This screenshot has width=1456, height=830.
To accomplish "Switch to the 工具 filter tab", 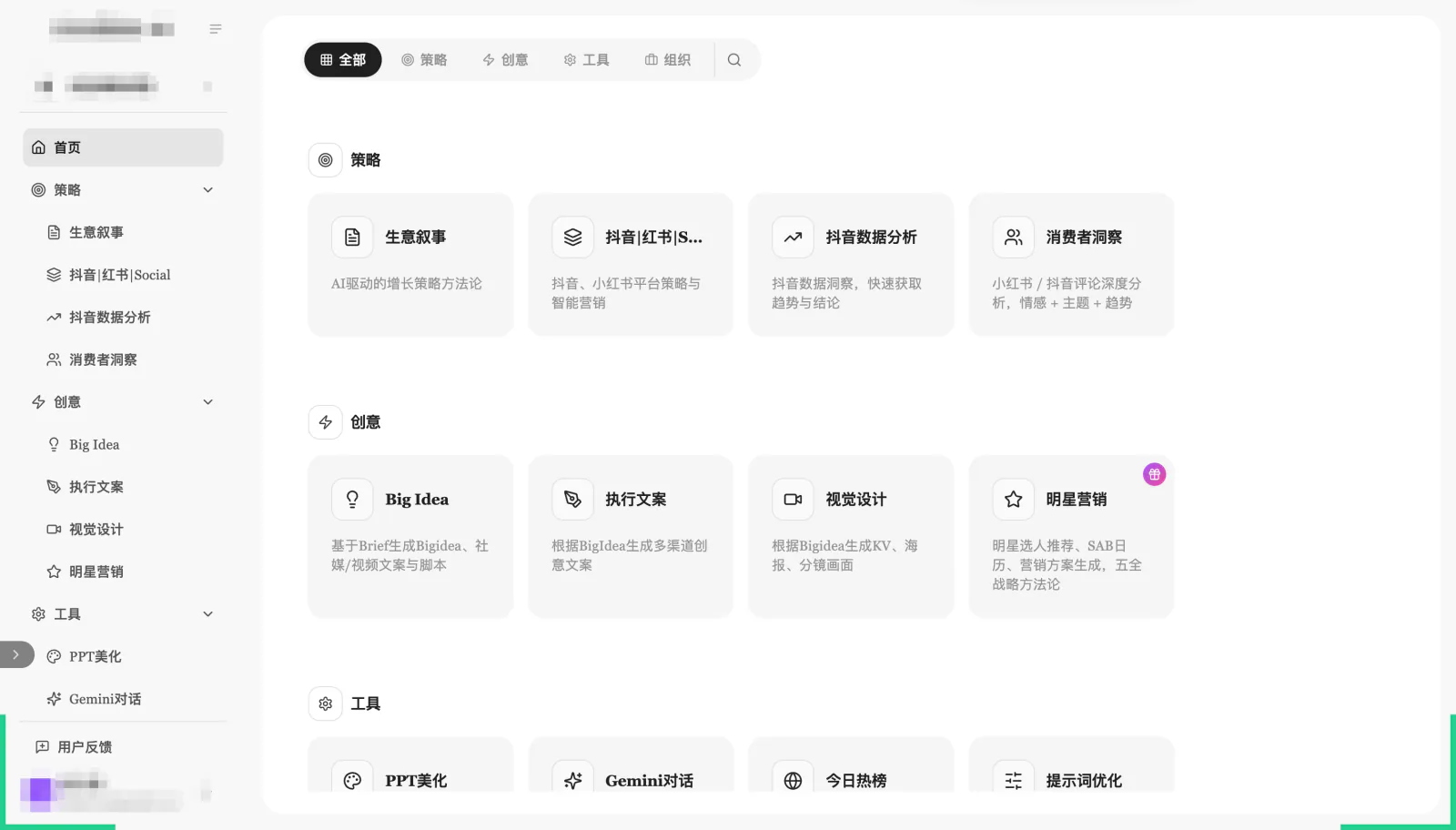I will pyautogui.click(x=586, y=60).
